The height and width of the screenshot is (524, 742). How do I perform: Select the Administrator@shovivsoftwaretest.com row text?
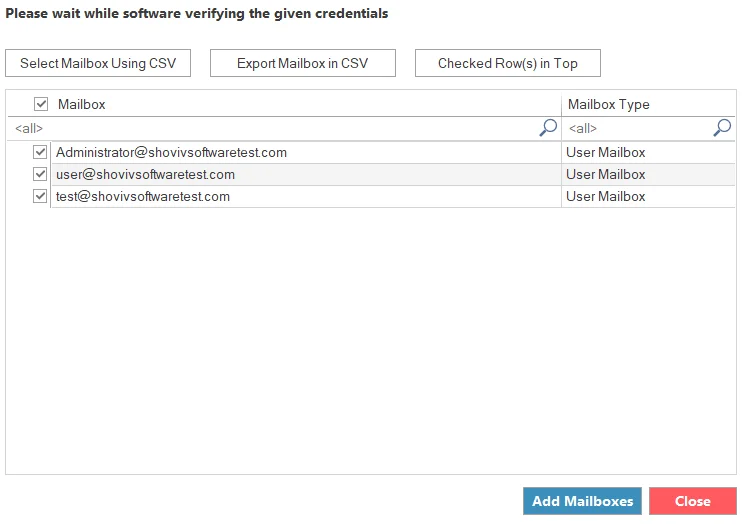[x=171, y=152]
